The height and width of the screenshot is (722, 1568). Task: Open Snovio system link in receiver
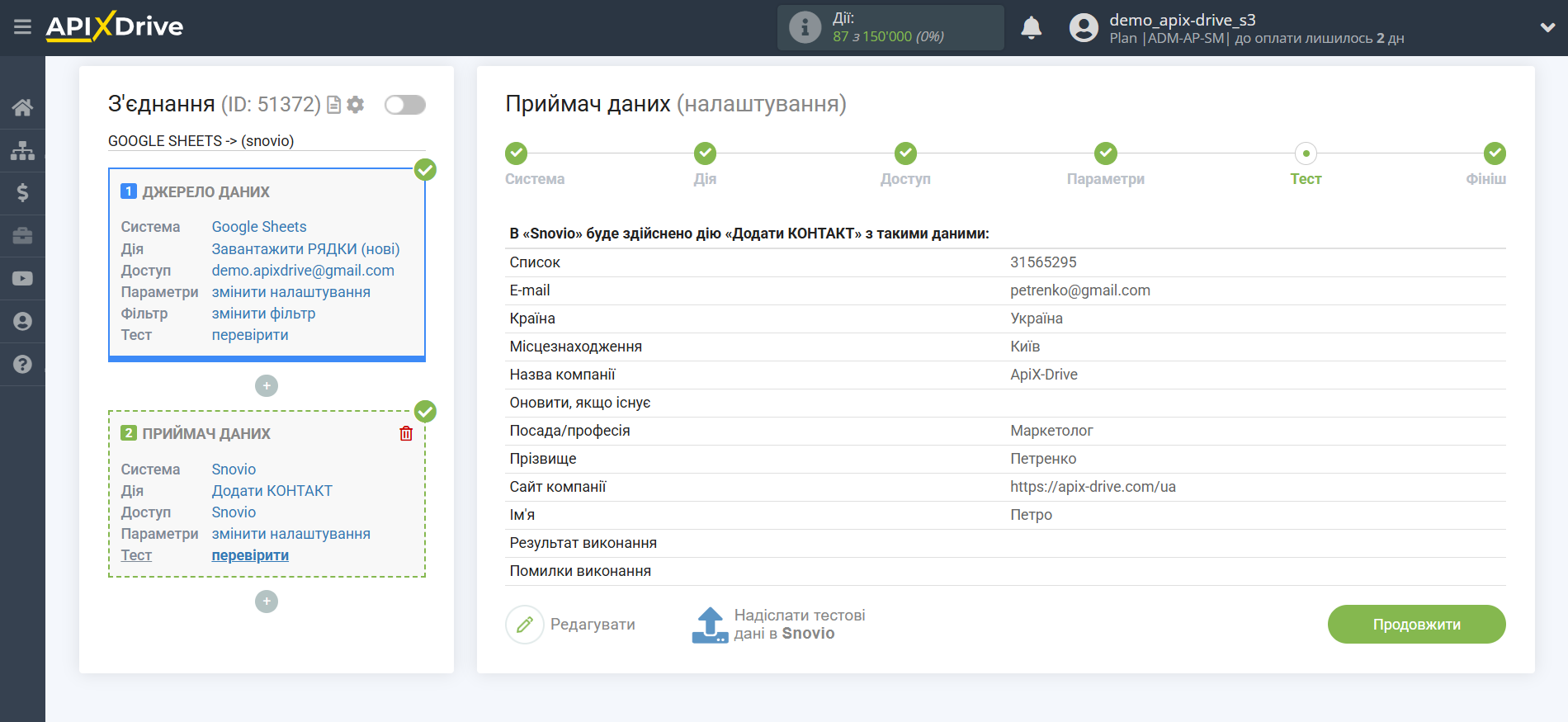234,470
